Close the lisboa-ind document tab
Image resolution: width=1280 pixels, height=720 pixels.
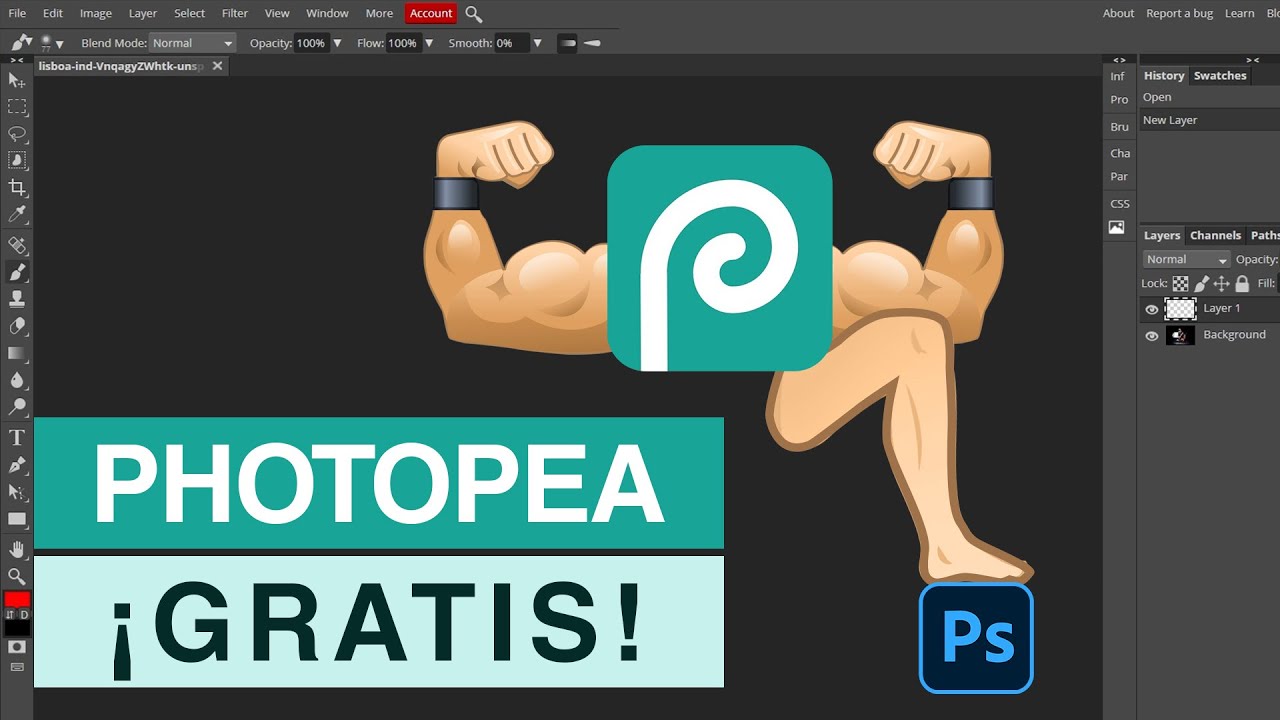[x=217, y=66]
